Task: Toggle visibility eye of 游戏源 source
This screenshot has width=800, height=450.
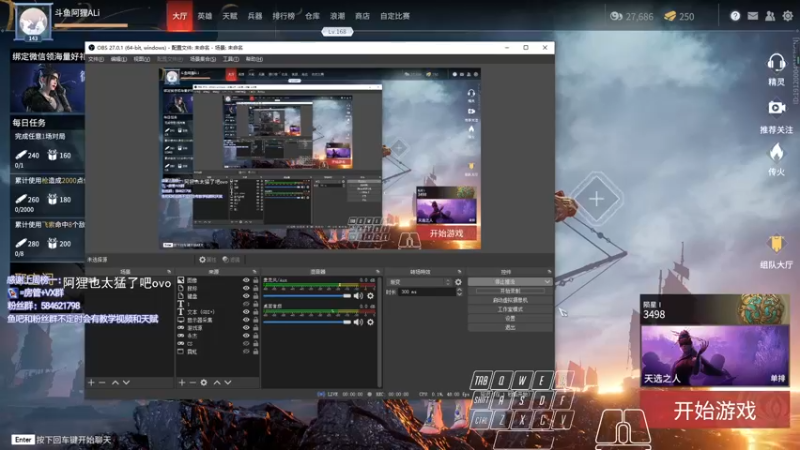Action: pos(246,328)
